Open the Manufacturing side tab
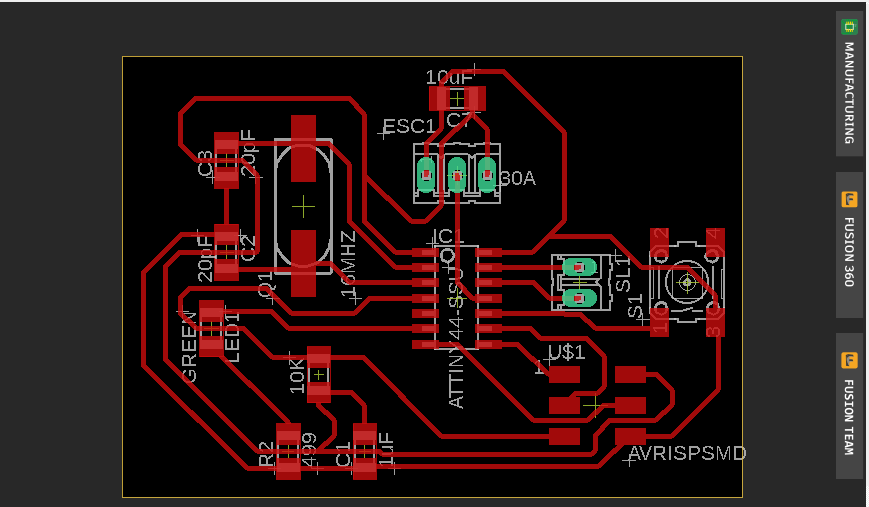 point(849,83)
